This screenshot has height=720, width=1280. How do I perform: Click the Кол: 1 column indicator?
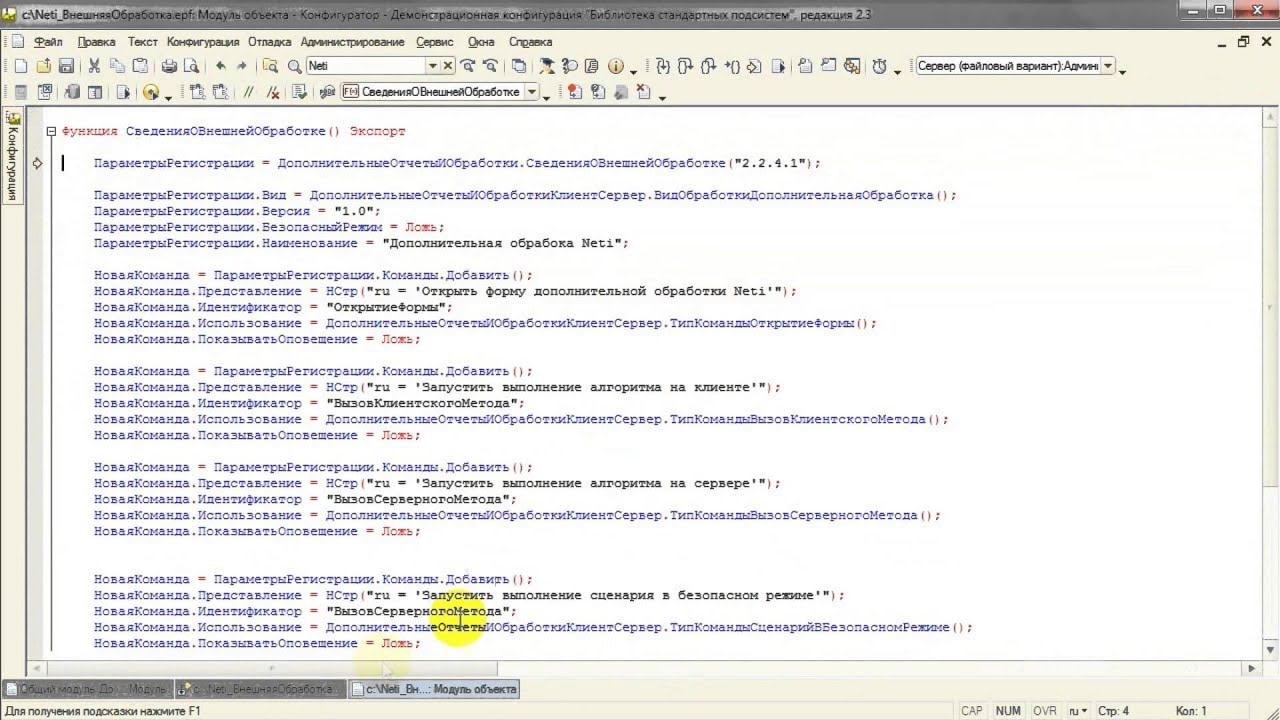tap(1191, 711)
